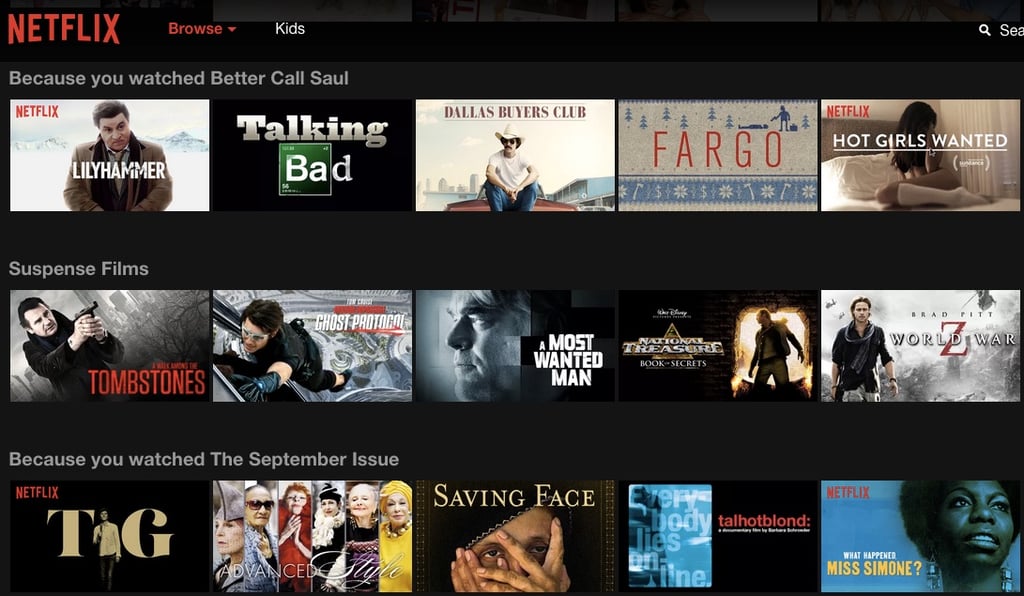
Task: Click the search magnifier icon
Action: tap(984, 29)
